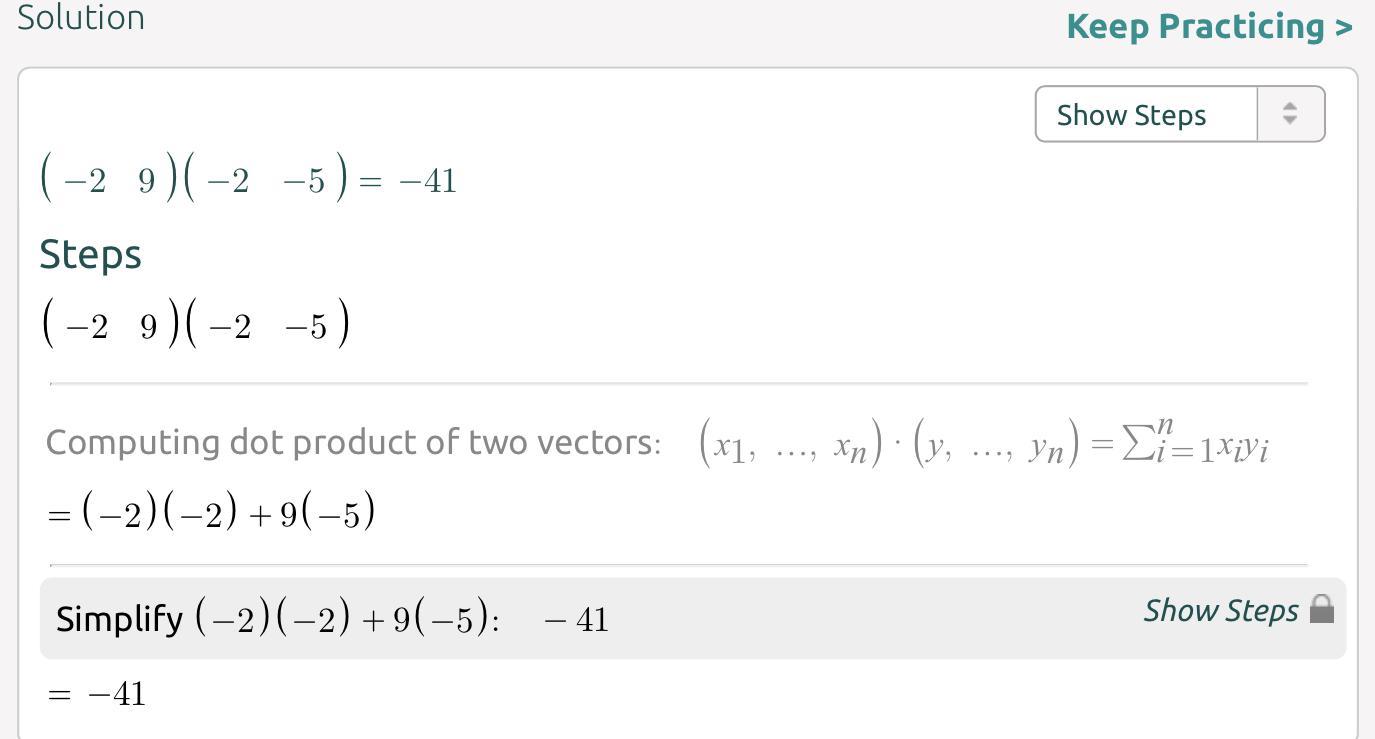The height and width of the screenshot is (739, 1375).
Task: Click the line '= (−2)(−2) + 9(−5)'
Action: tap(211, 513)
